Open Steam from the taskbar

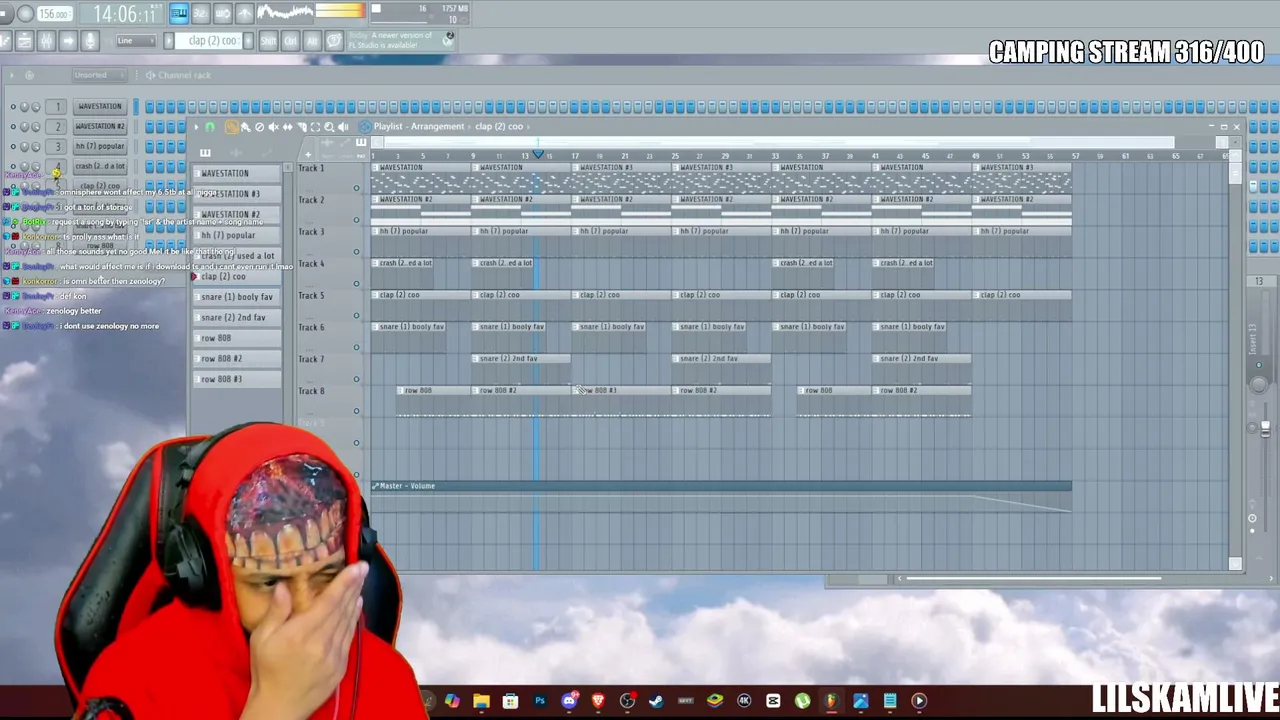(x=656, y=701)
